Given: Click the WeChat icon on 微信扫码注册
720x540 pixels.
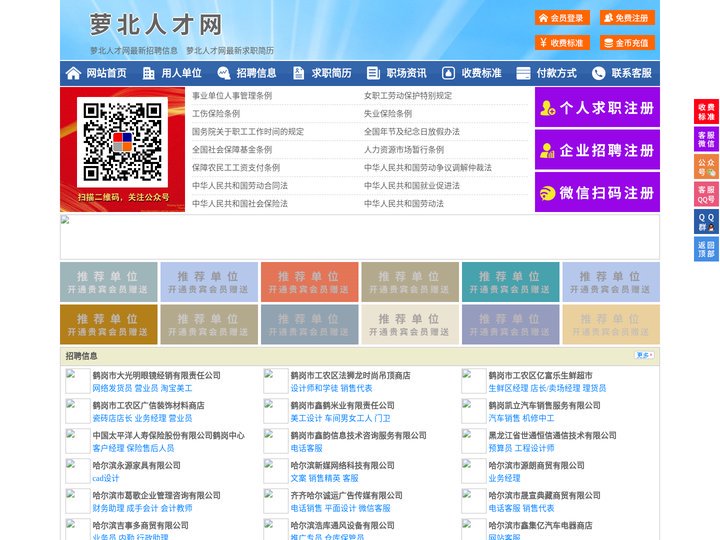Looking at the screenshot, I should coord(547,193).
